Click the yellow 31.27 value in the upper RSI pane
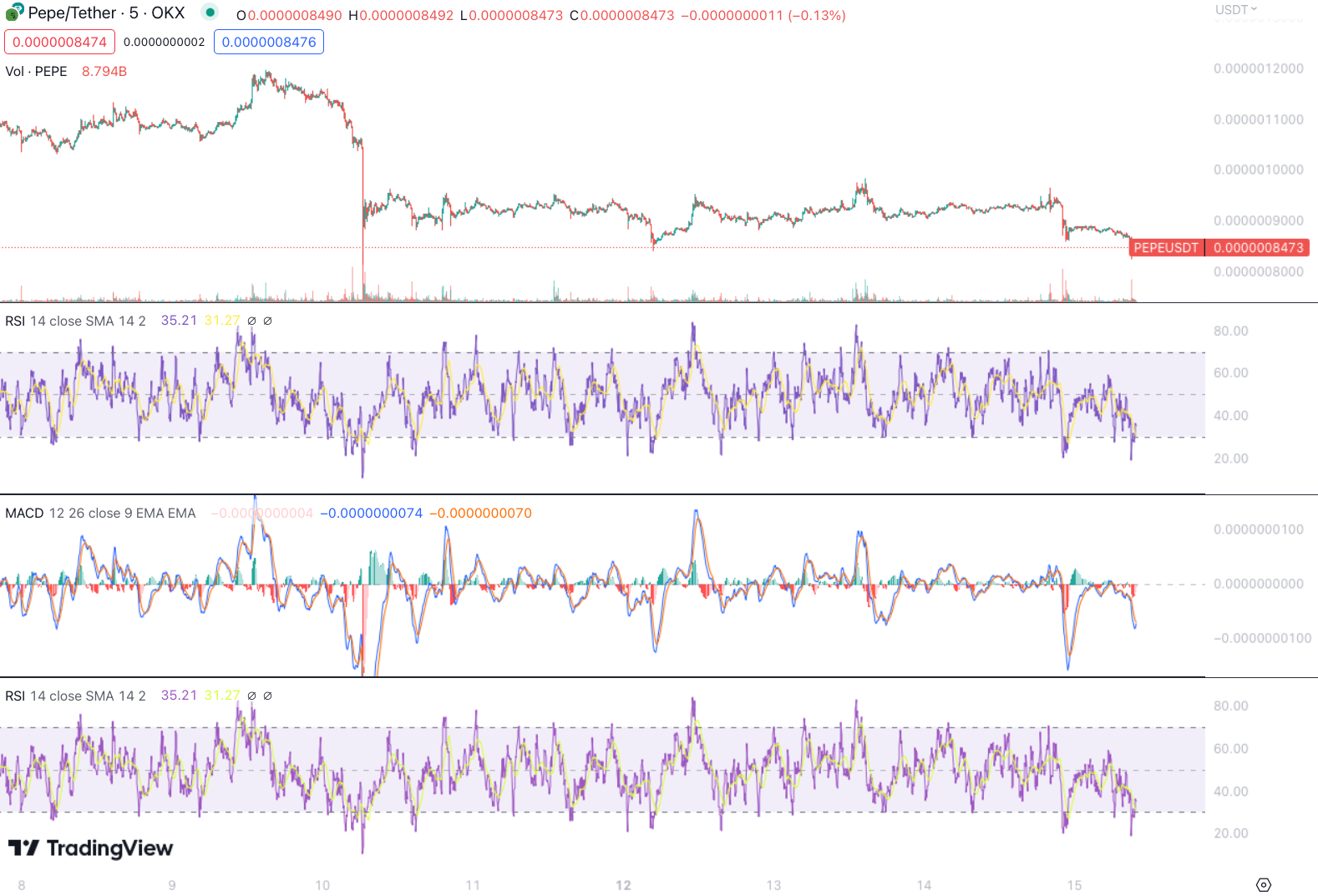Screen dimensions: 1318x896 coord(222,320)
